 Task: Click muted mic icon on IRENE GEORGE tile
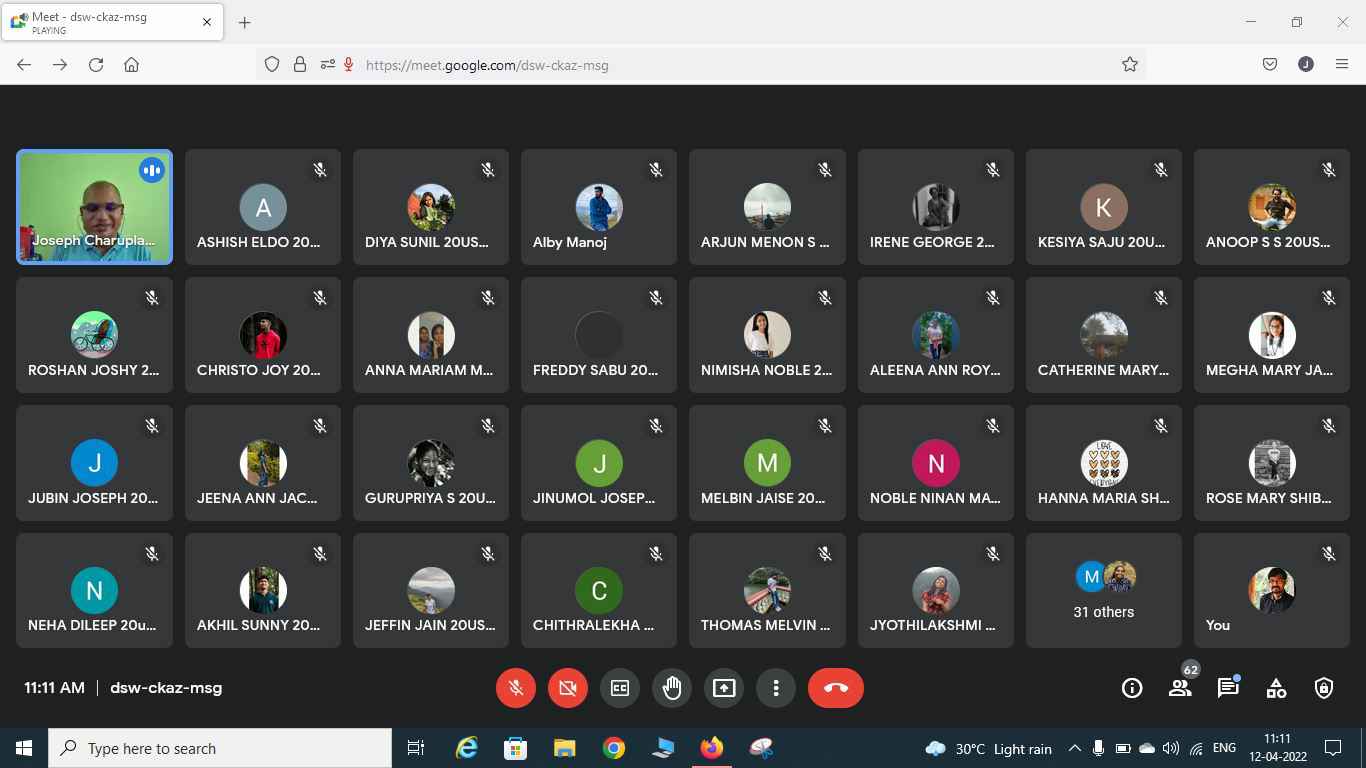click(x=993, y=170)
